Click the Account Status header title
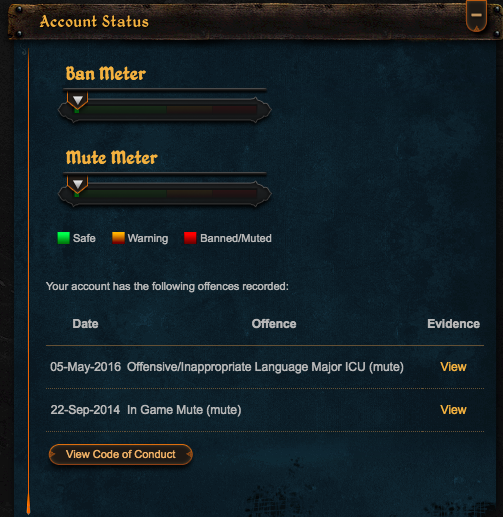 click(94, 22)
